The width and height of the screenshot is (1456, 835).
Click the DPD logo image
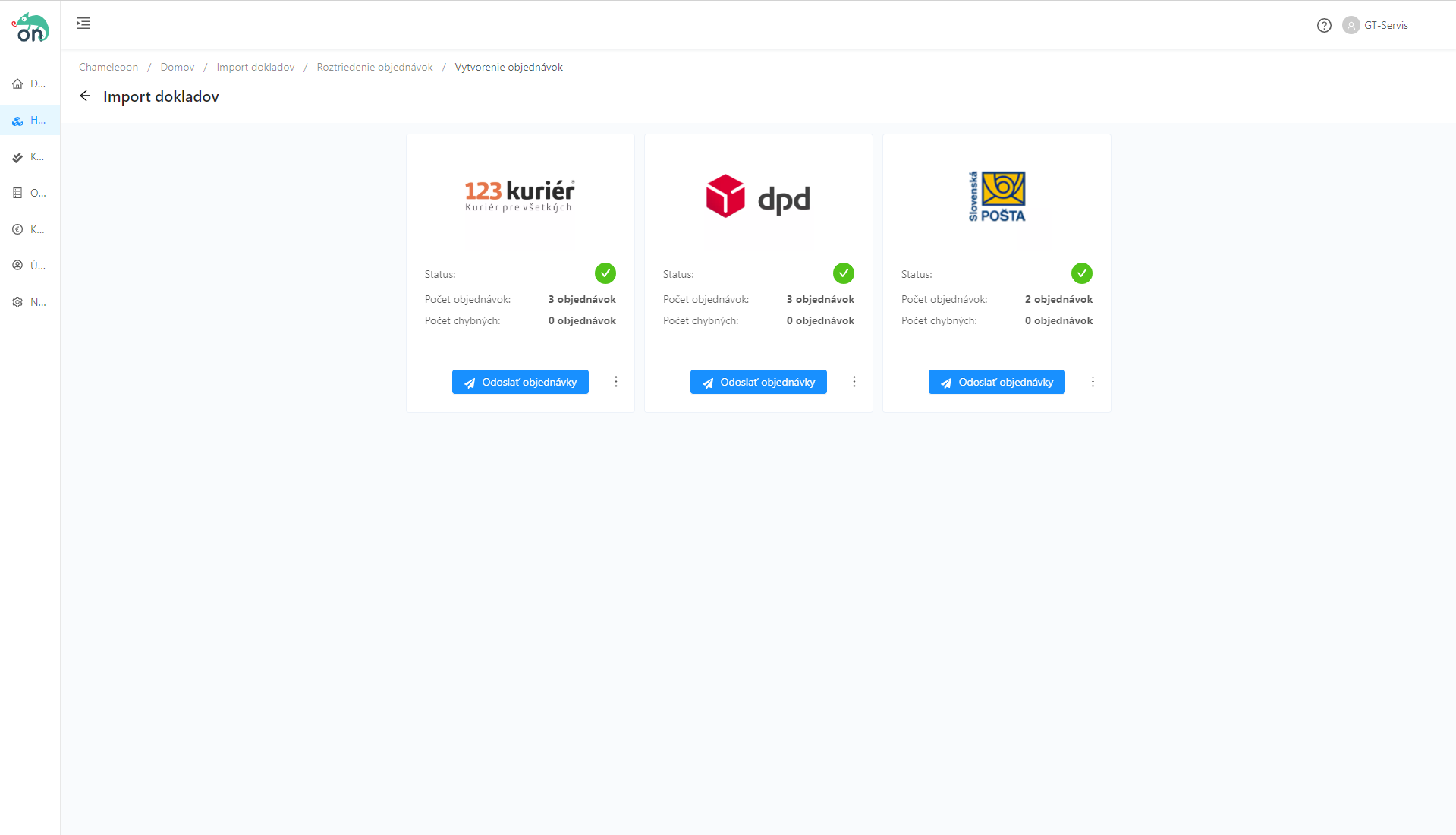coord(758,196)
